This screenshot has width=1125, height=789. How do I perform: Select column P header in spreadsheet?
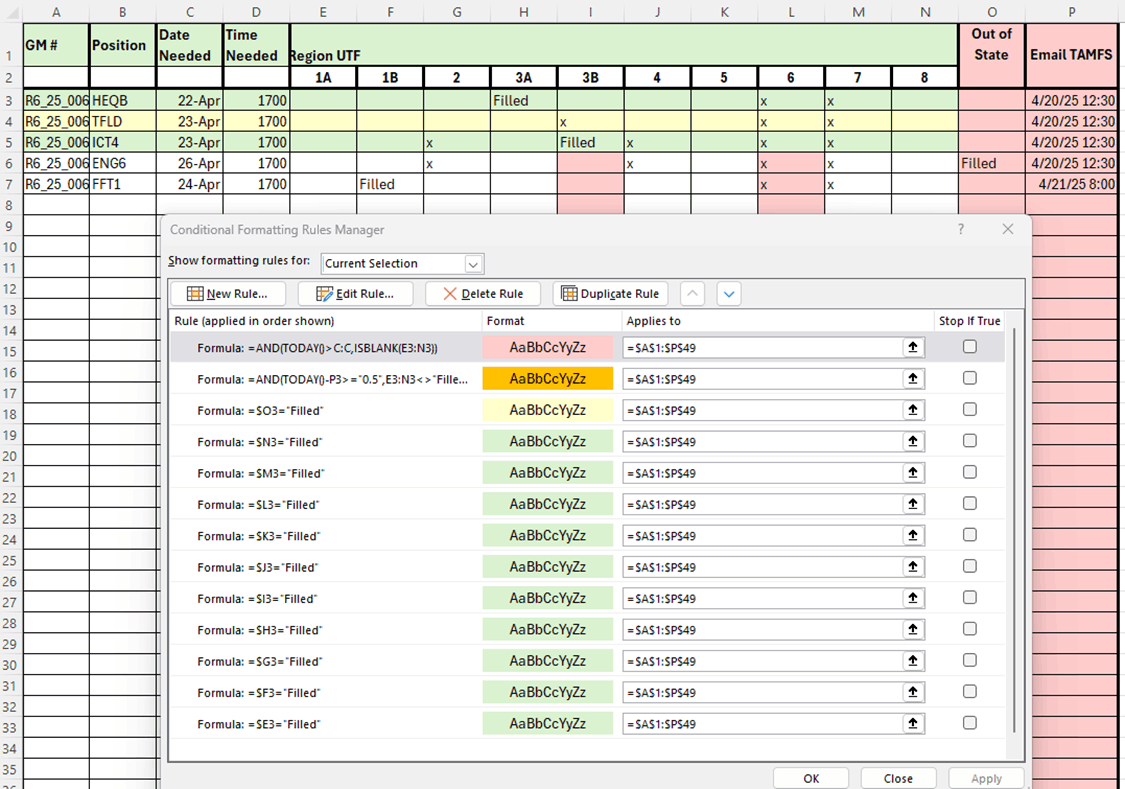click(1071, 11)
